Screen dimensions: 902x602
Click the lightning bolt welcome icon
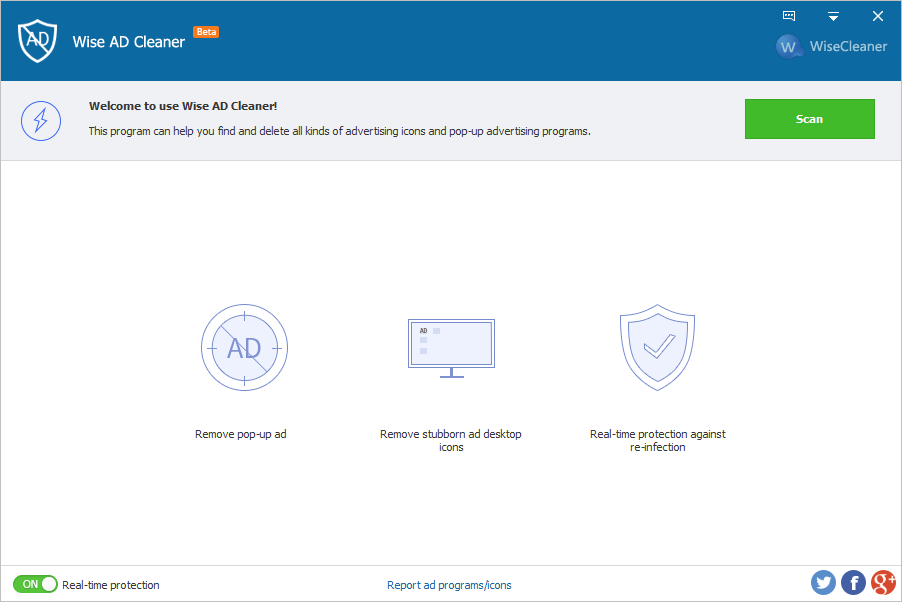coord(41,121)
